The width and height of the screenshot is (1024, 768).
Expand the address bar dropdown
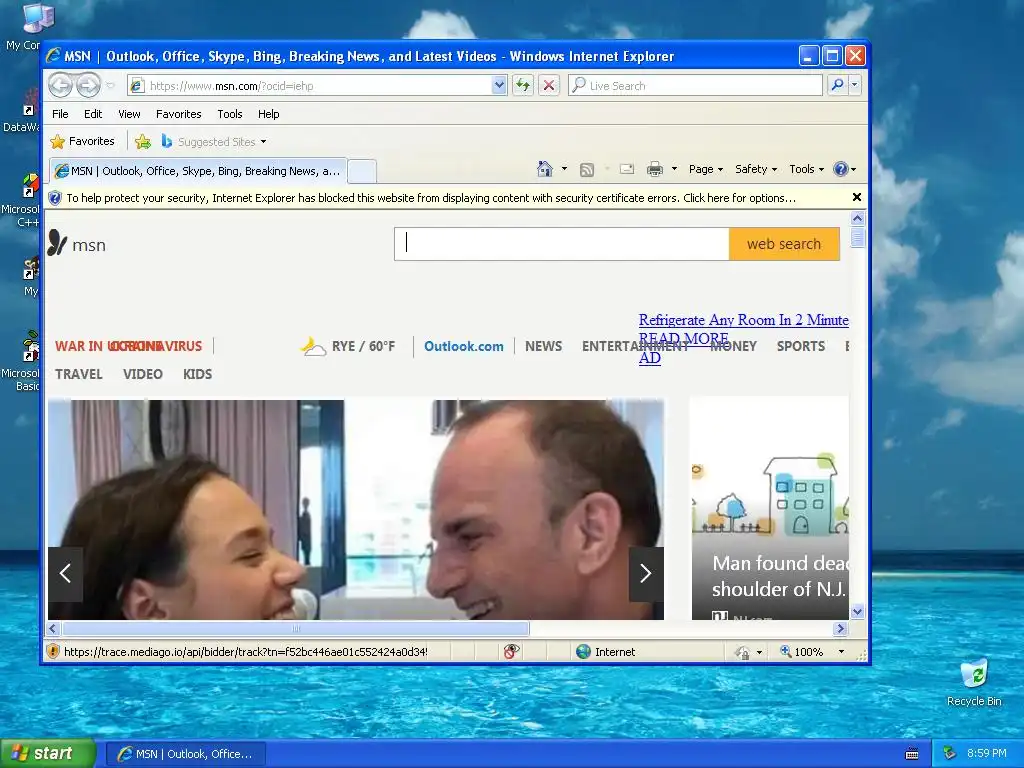pyautogui.click(x=499, y=85)
